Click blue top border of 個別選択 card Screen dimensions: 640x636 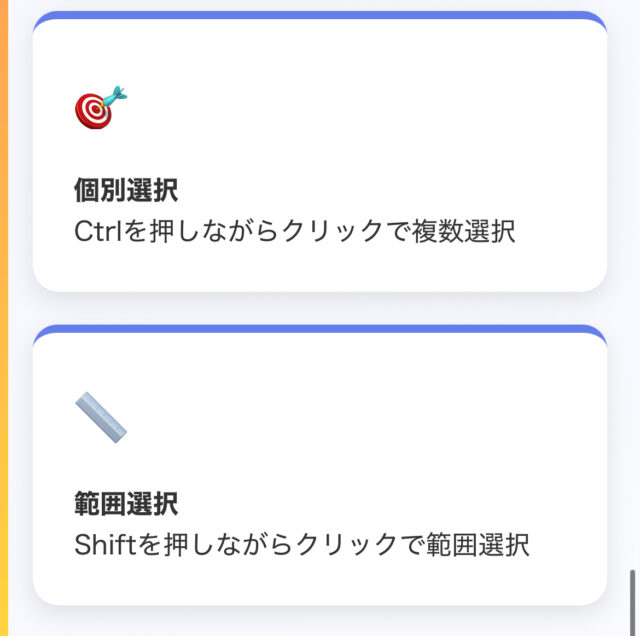coord(320,15)
